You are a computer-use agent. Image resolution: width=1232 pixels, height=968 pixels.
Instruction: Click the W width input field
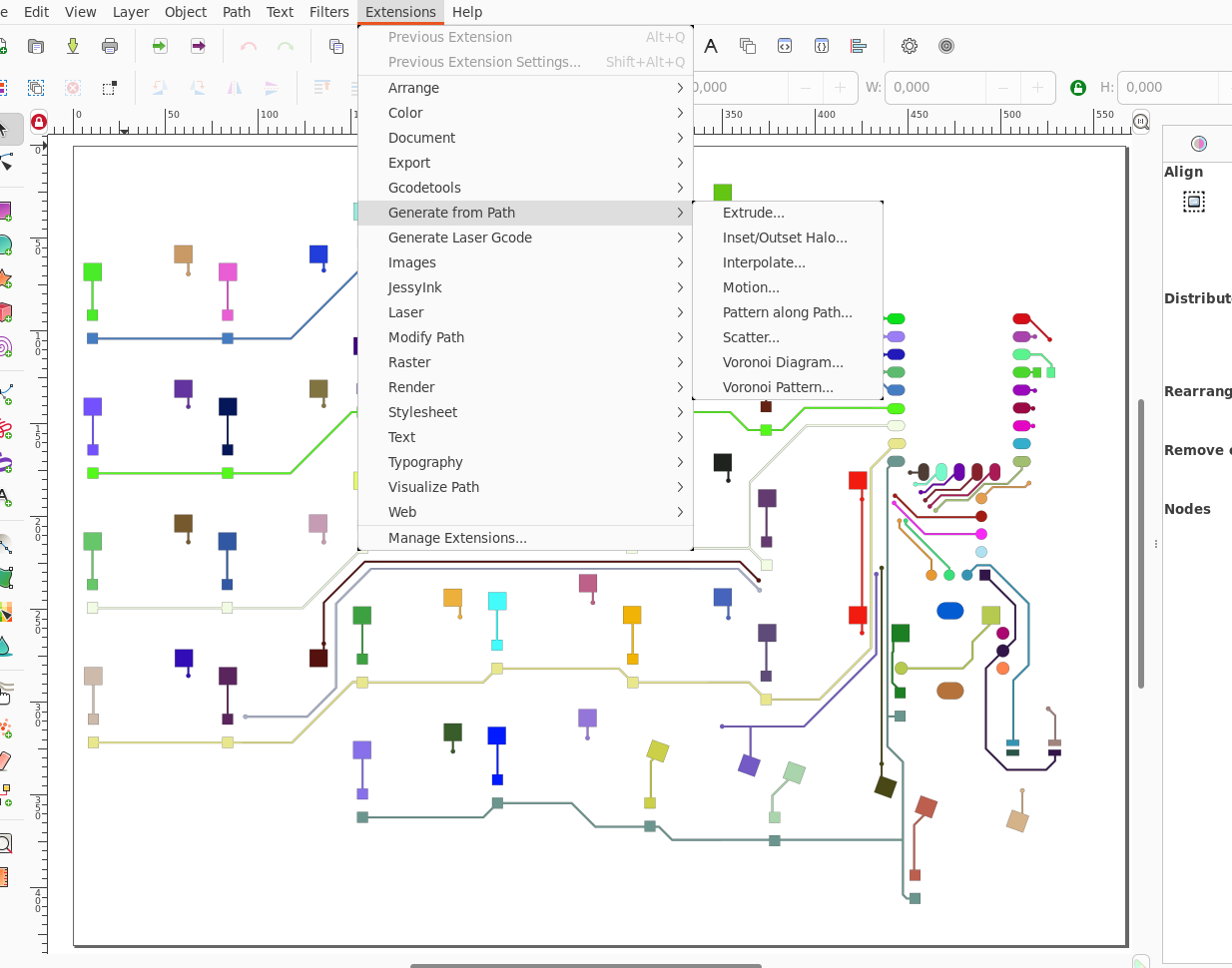click(x=934, y=88)
